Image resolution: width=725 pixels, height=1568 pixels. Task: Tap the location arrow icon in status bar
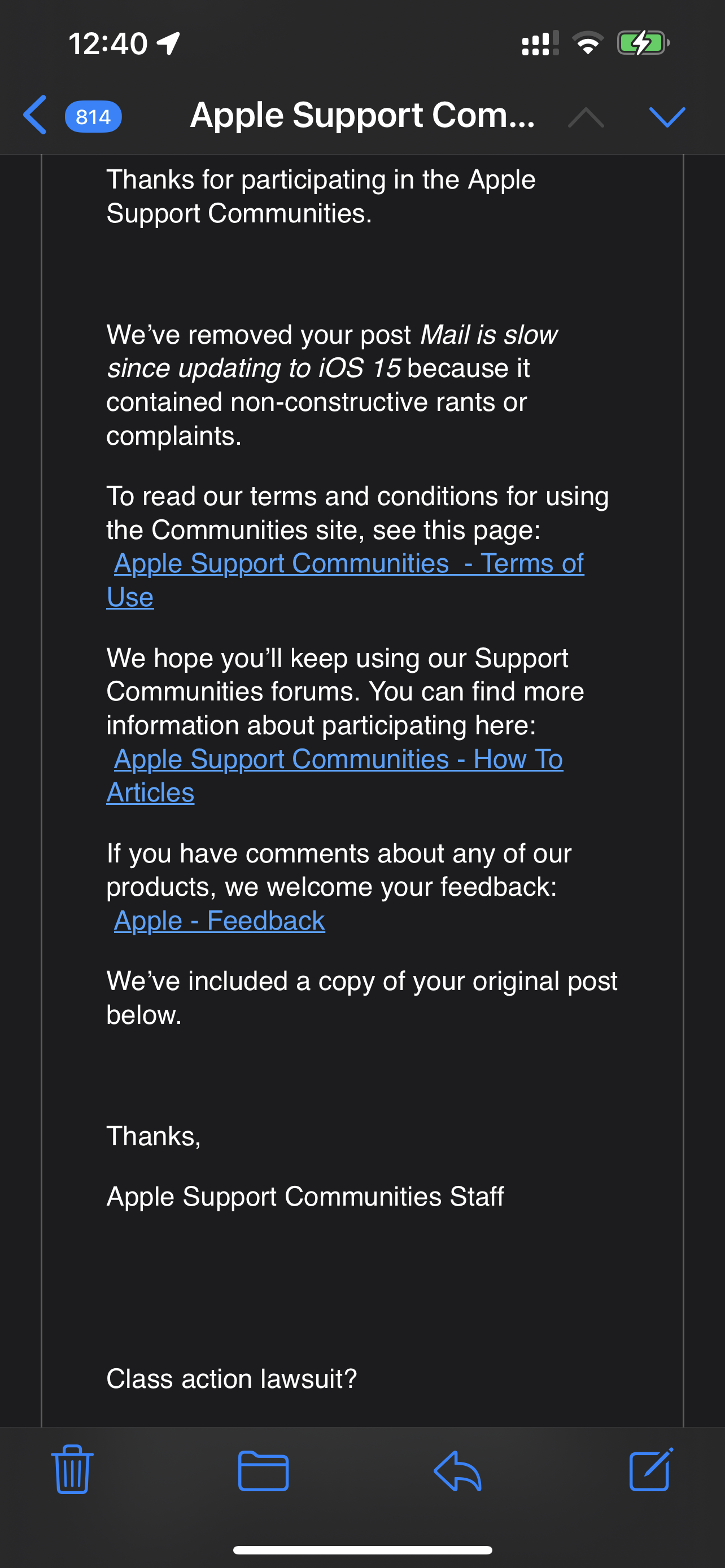168,43
